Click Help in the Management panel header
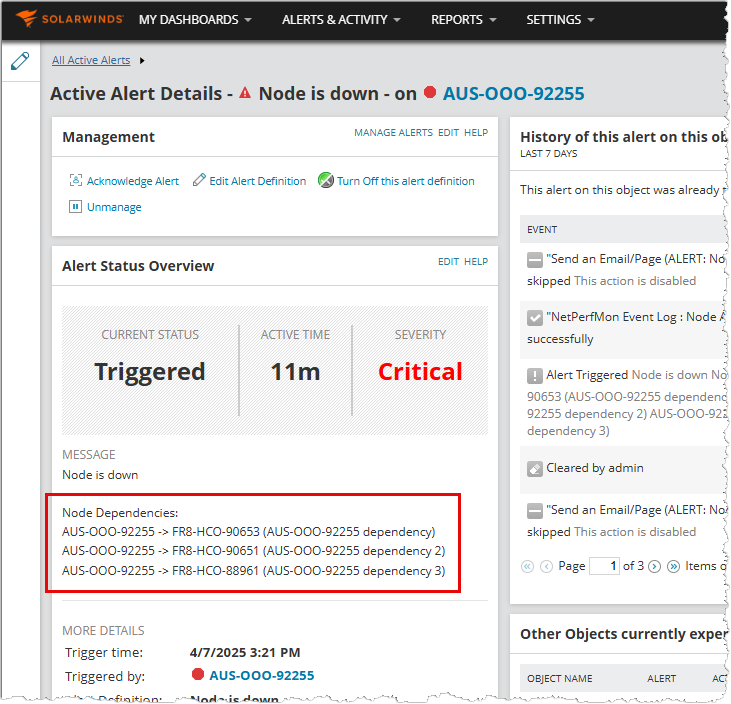Screen dimensions: 731x704 [x=476, y=132]
